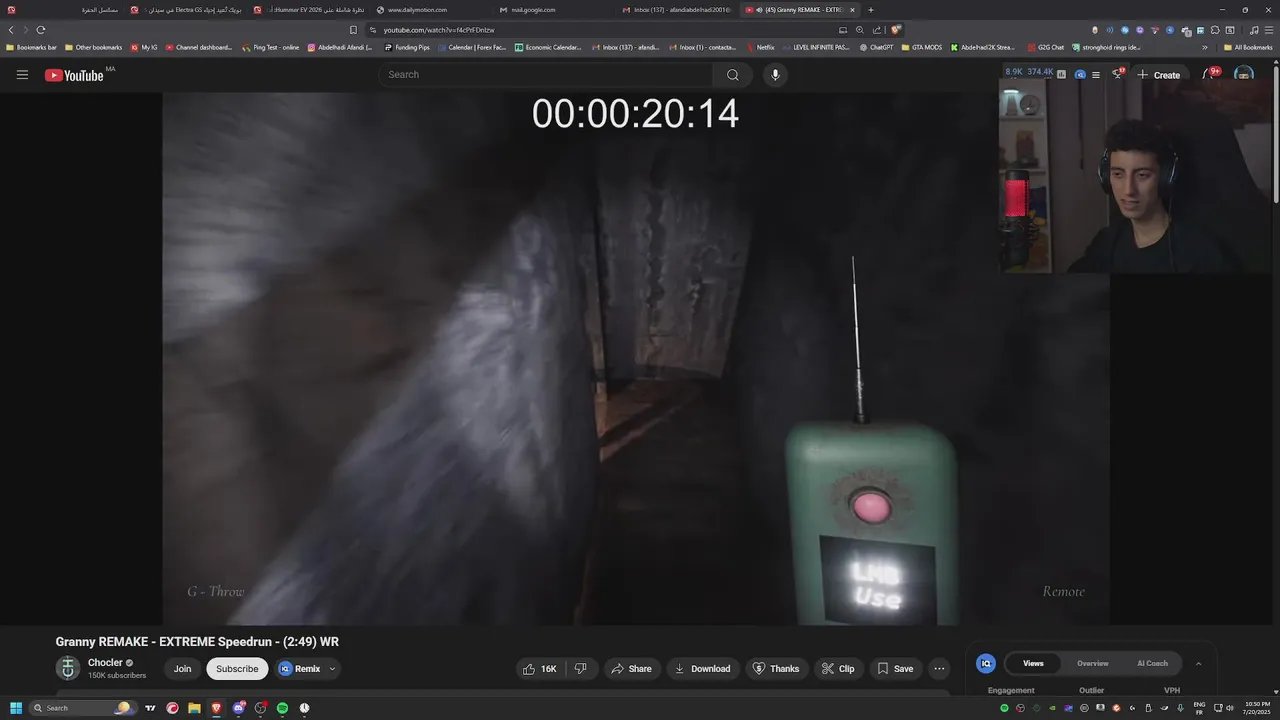The image size is (1280, 720).
Task: Open the ChatGPT bookmark
Action: click(x=876, y=47)
